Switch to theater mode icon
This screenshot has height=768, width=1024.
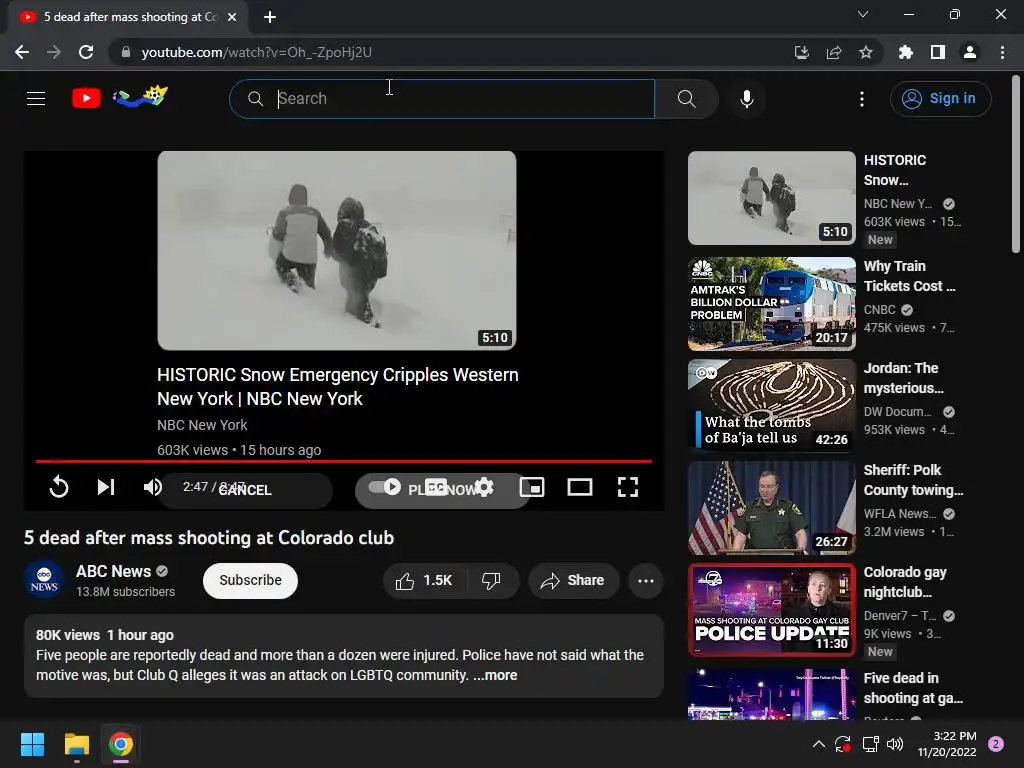pyautogui.click(x=580, y=487)
